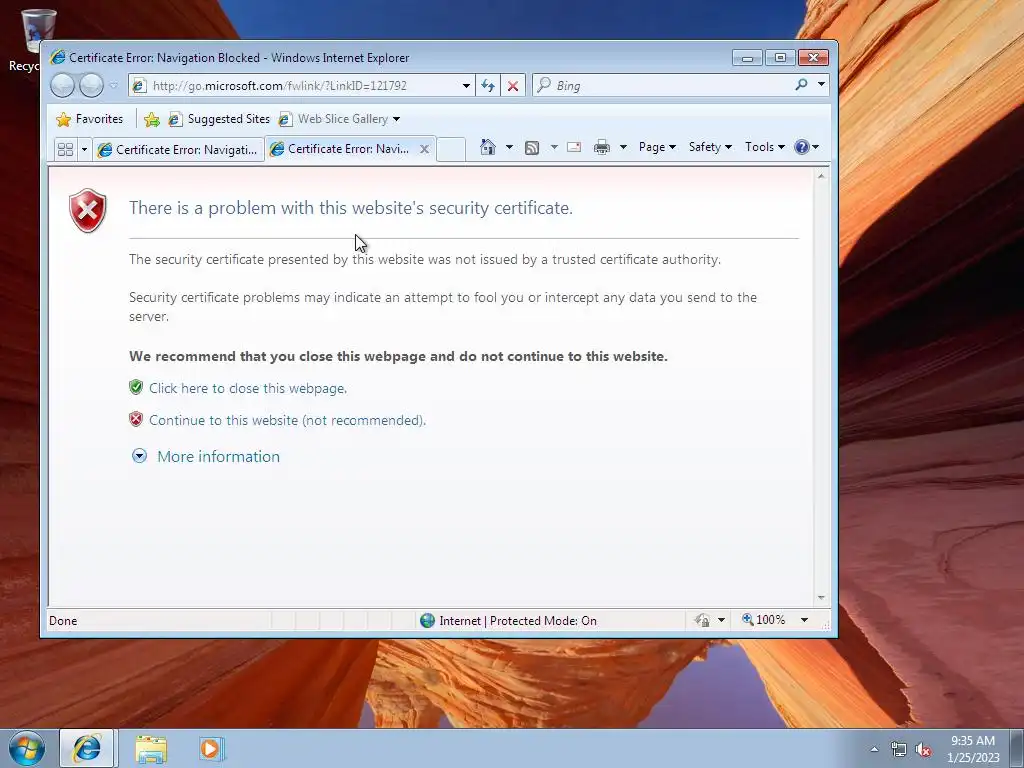Screen dimensions: 1024x768
Task: Click the Internet Protected Mode zone indicator
Action: click(509, 620)
